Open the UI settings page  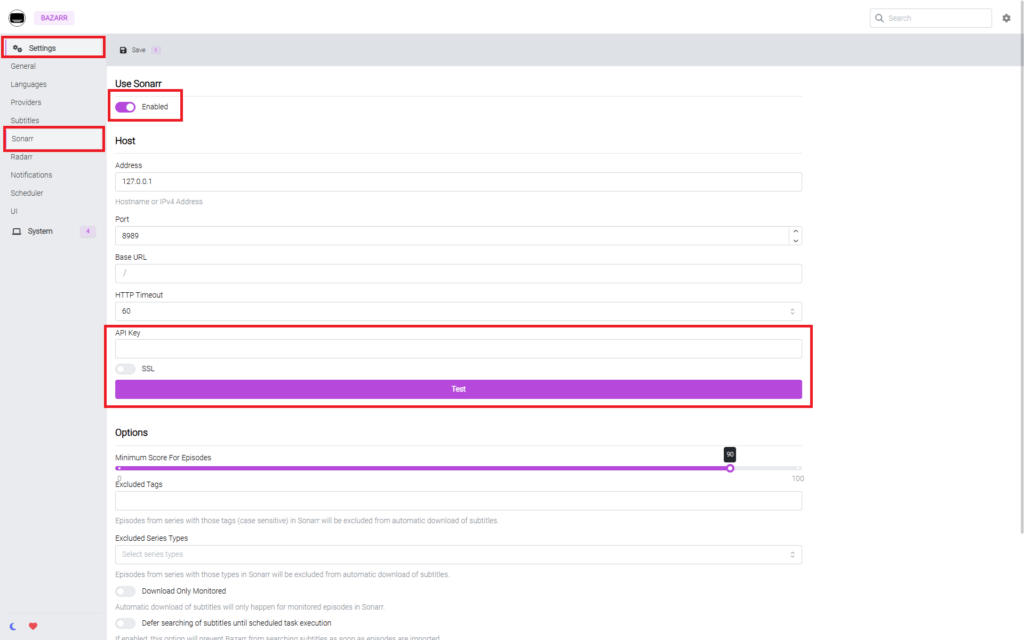pyautogui.click(x=14, y=212)
